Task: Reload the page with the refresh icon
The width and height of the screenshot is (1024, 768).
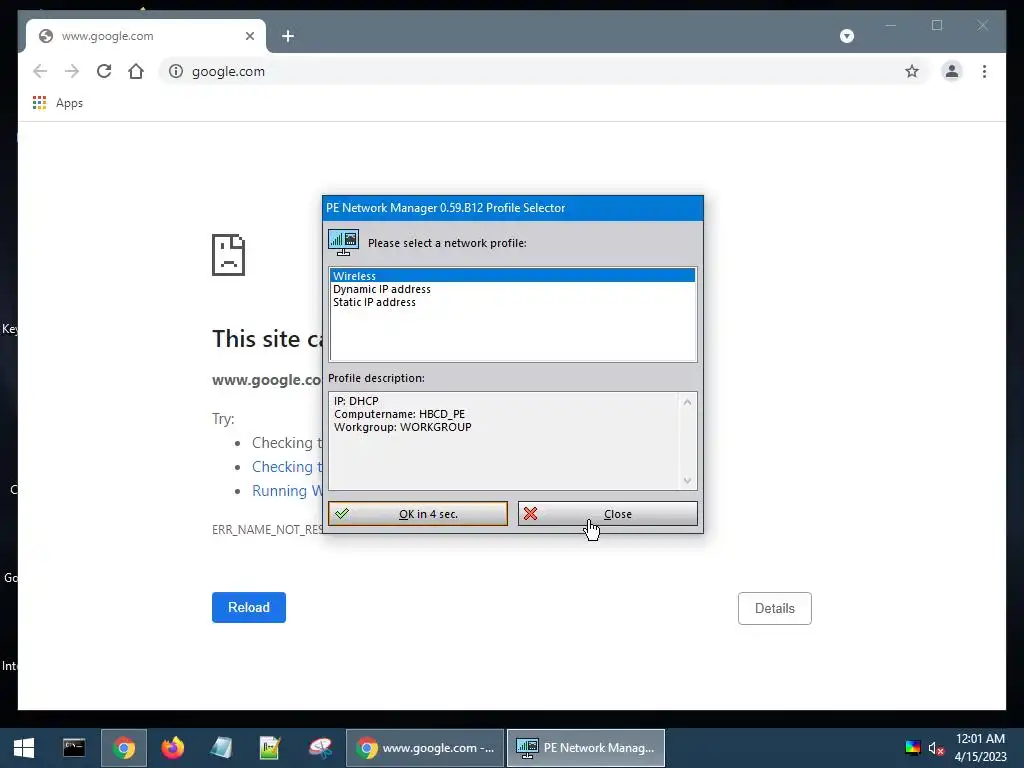Action: [x=104, y=71]
